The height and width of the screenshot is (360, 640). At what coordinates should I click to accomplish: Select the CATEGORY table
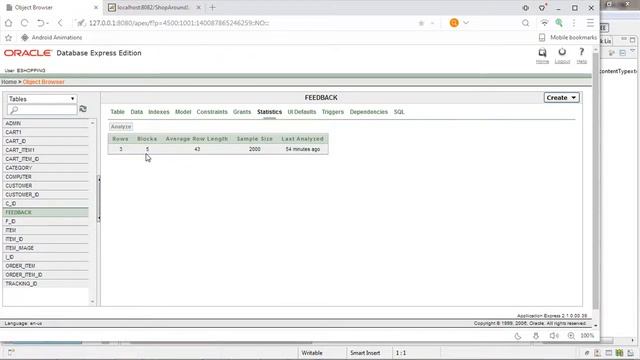coord(46,168)
